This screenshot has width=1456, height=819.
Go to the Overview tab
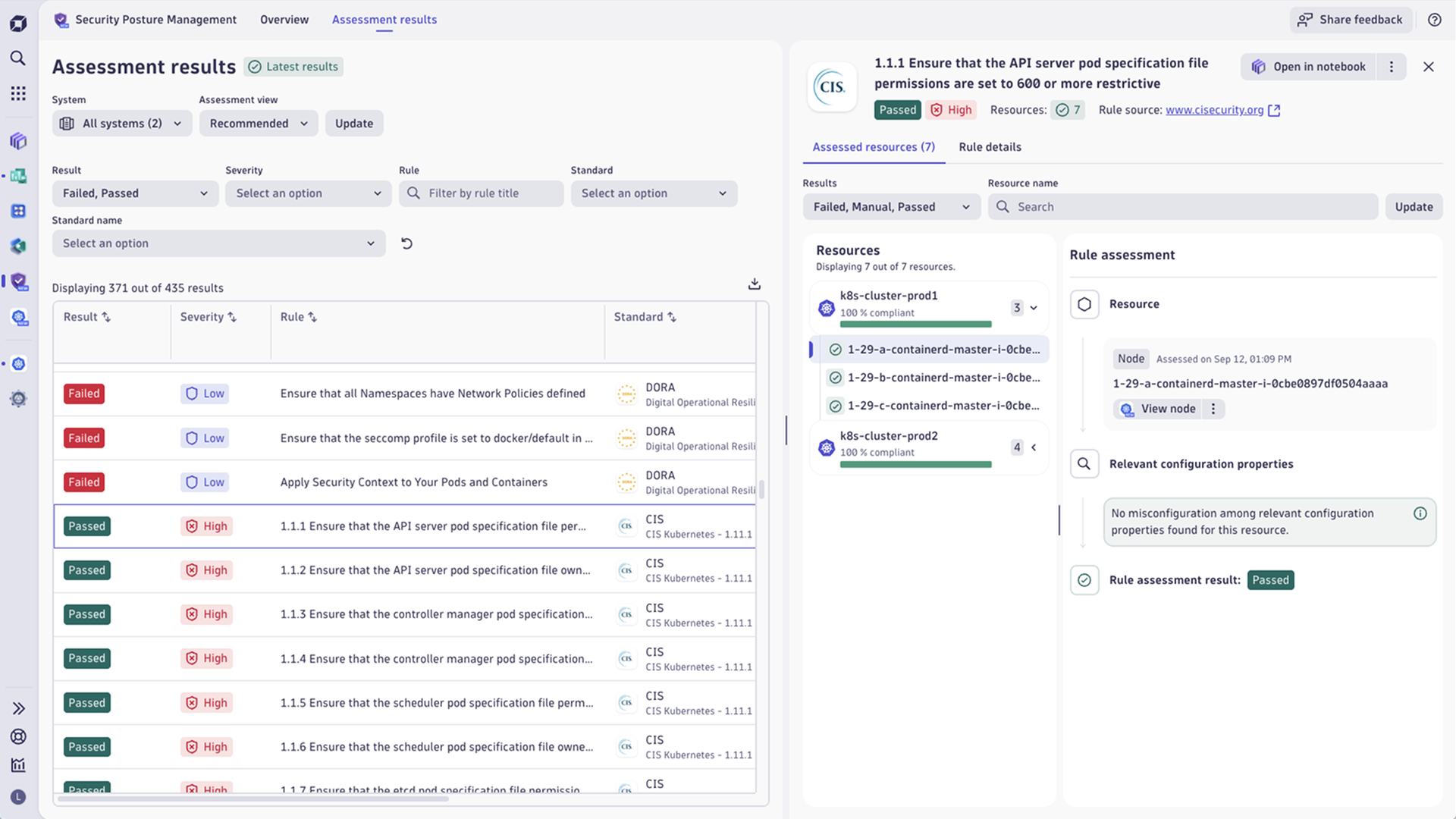[284, 20]
